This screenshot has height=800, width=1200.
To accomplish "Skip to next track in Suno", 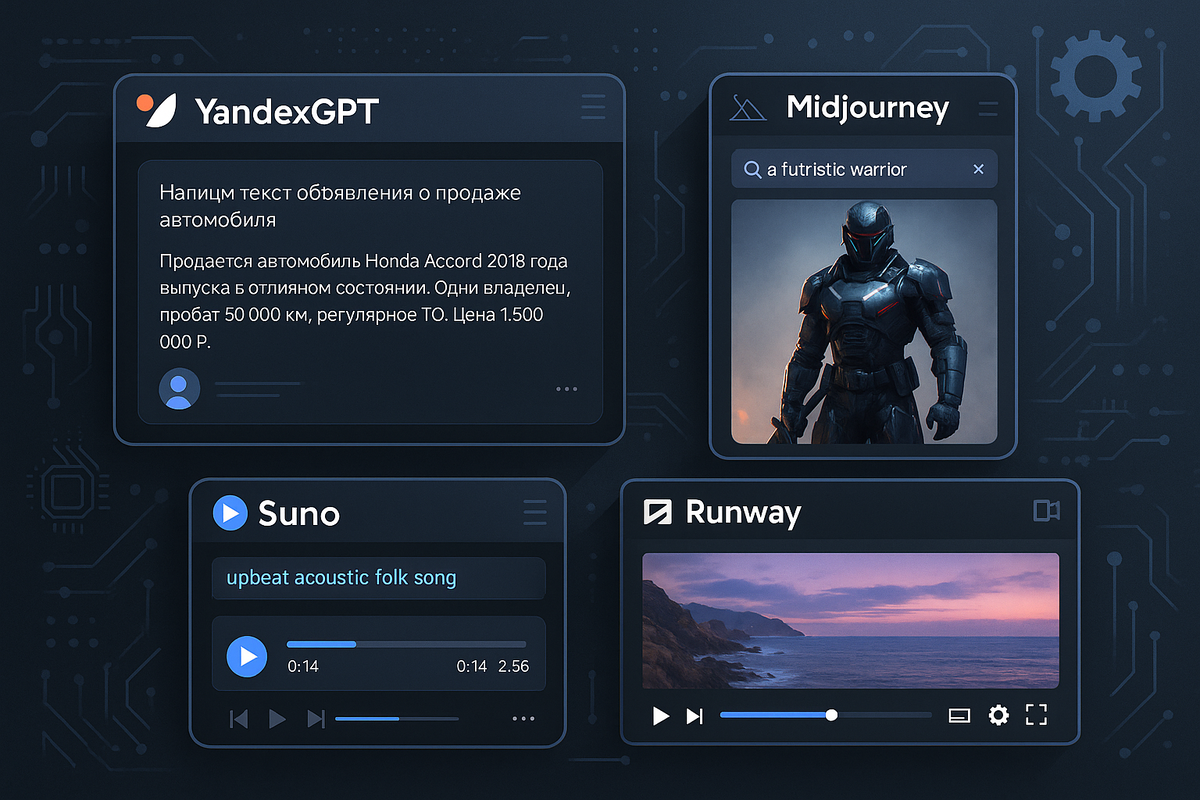I will tap(316, 718).
